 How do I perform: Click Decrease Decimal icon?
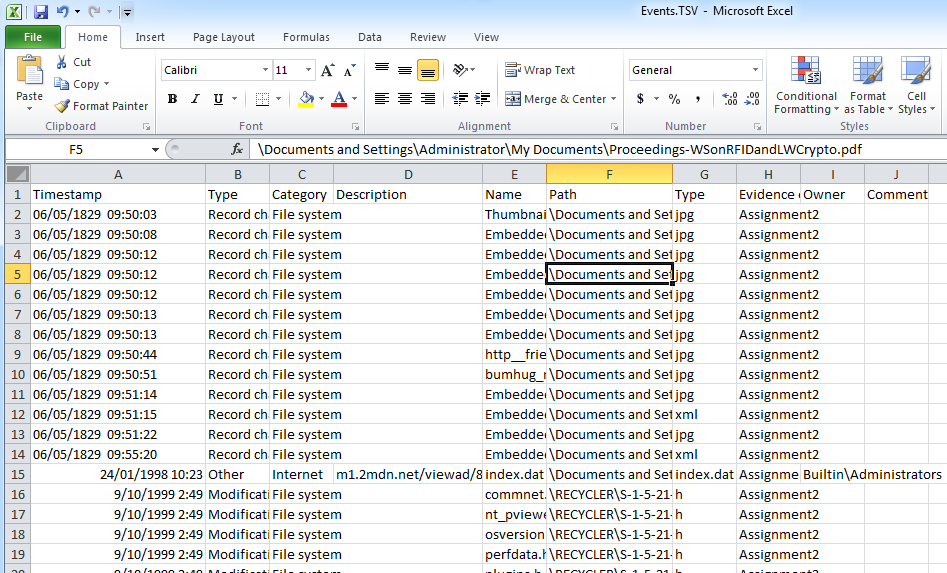(752, 99)
